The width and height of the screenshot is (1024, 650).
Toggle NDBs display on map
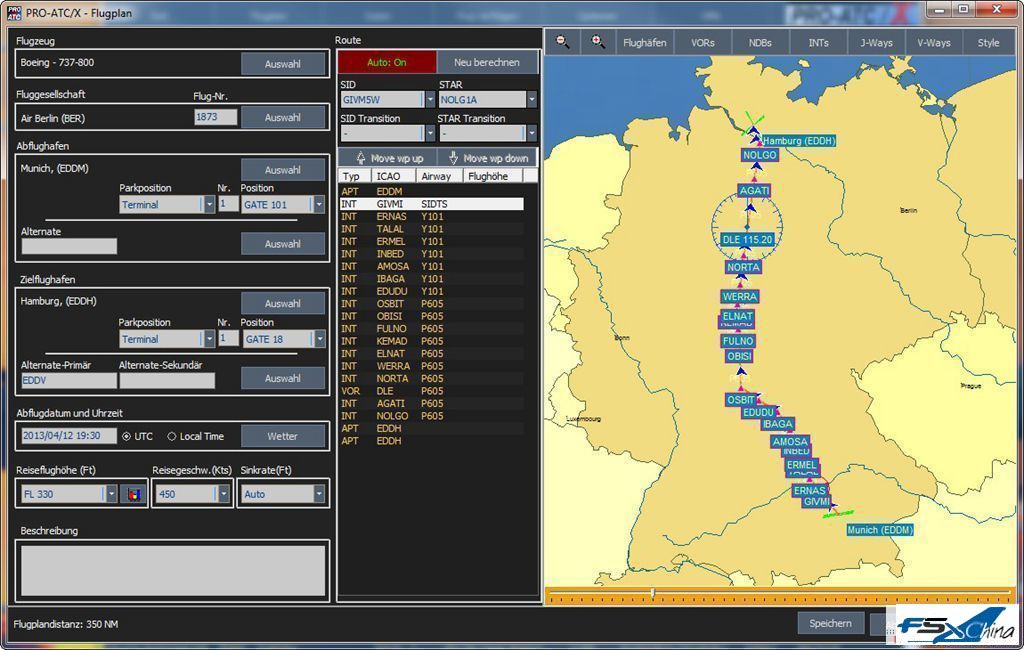click(x=760, y=43)
